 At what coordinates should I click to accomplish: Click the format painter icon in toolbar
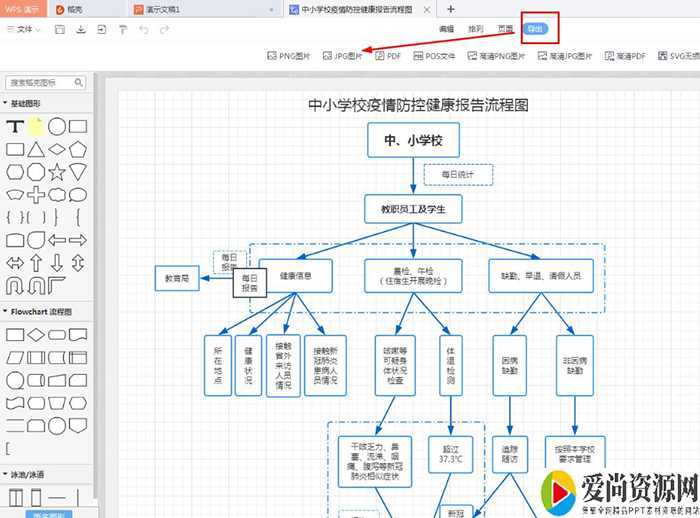click(122, 30)
